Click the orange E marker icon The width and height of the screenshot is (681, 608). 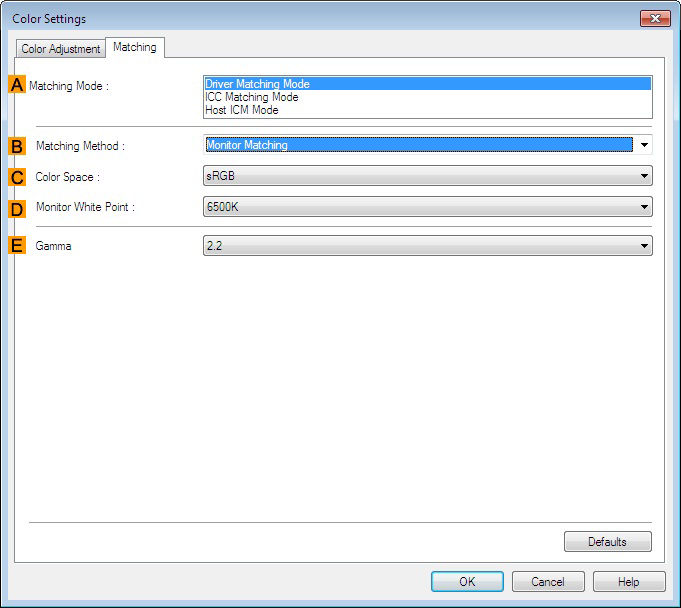(x=17, y=246)
